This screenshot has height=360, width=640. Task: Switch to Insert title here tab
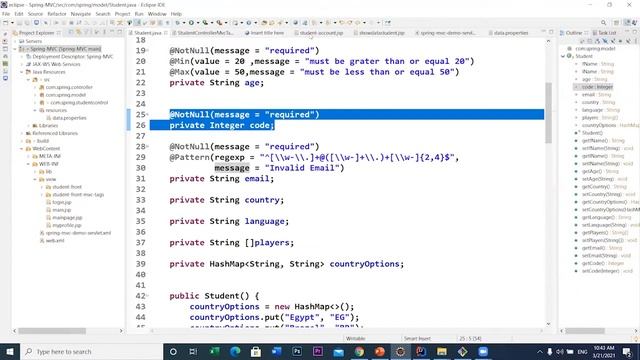(264, 33)
